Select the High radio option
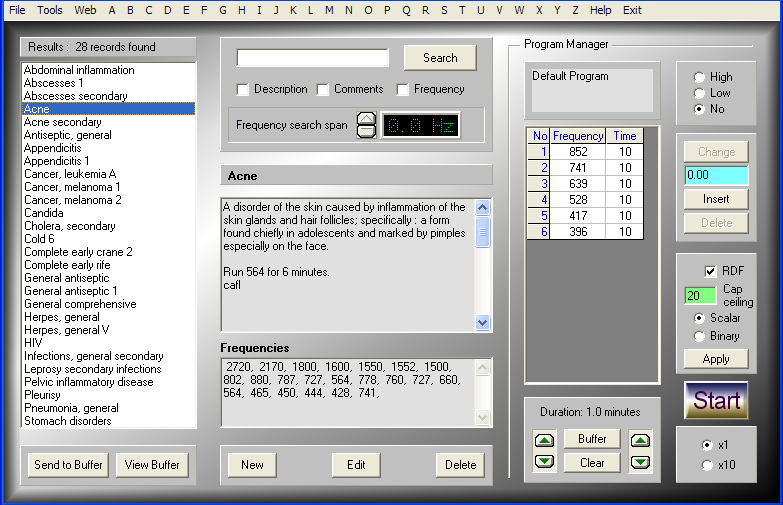The image size is (783, 505). tap(699, 77)
